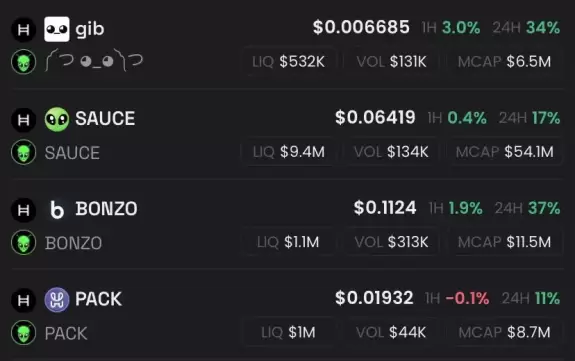Viewport: 575px width, 361px height.
Task: Click the SAUCE green alien token logo
Action: [57, 119]
